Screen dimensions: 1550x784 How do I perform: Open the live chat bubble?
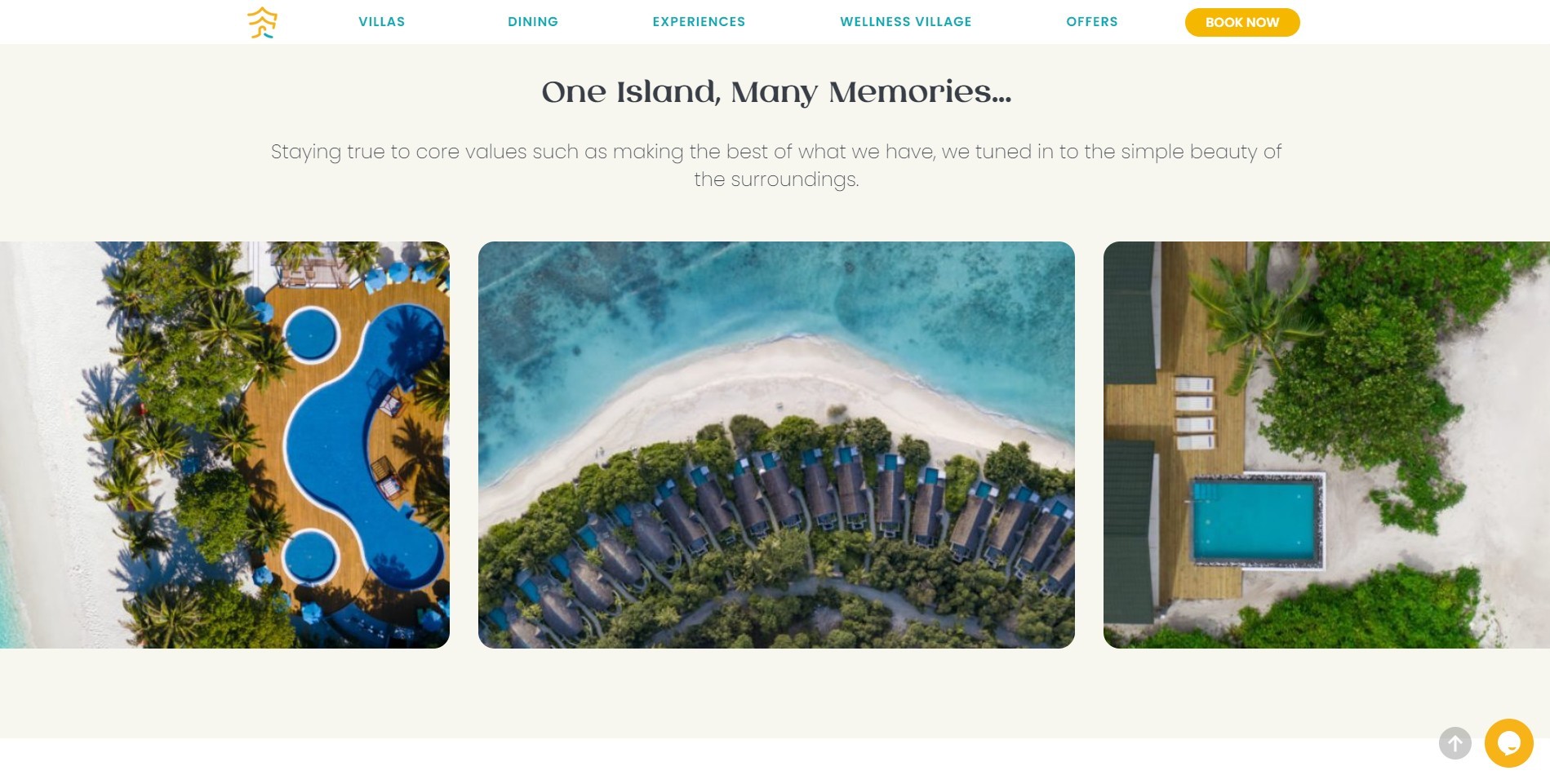coord(1508,743)
